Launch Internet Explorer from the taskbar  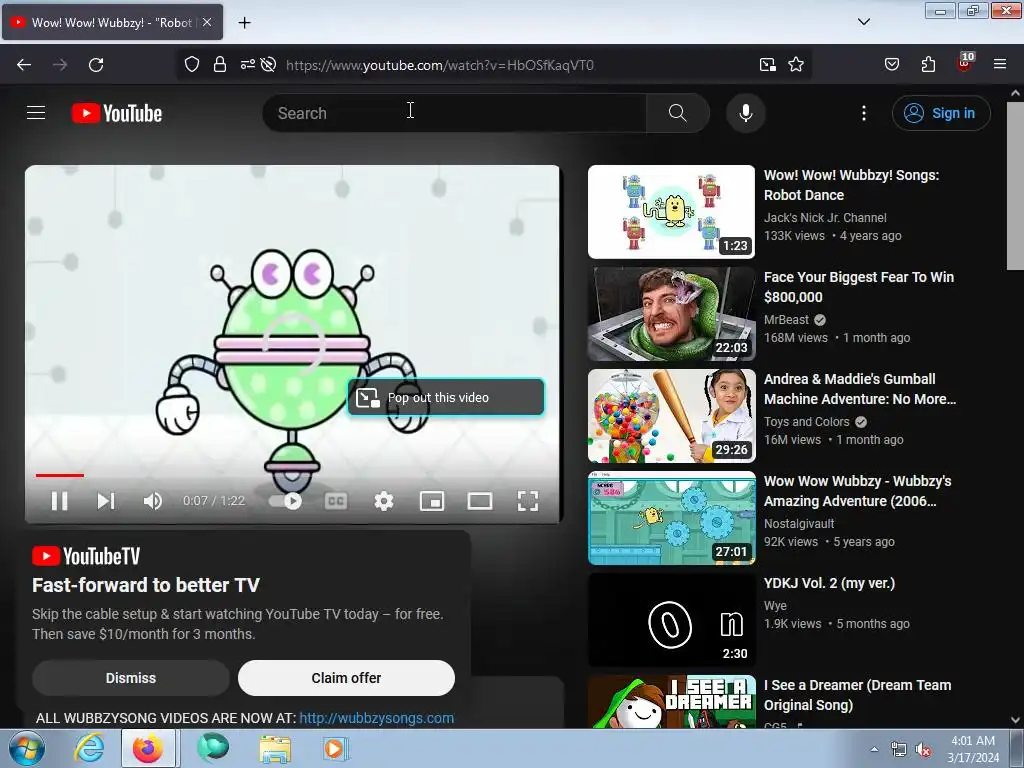click(x=89, y=748)
